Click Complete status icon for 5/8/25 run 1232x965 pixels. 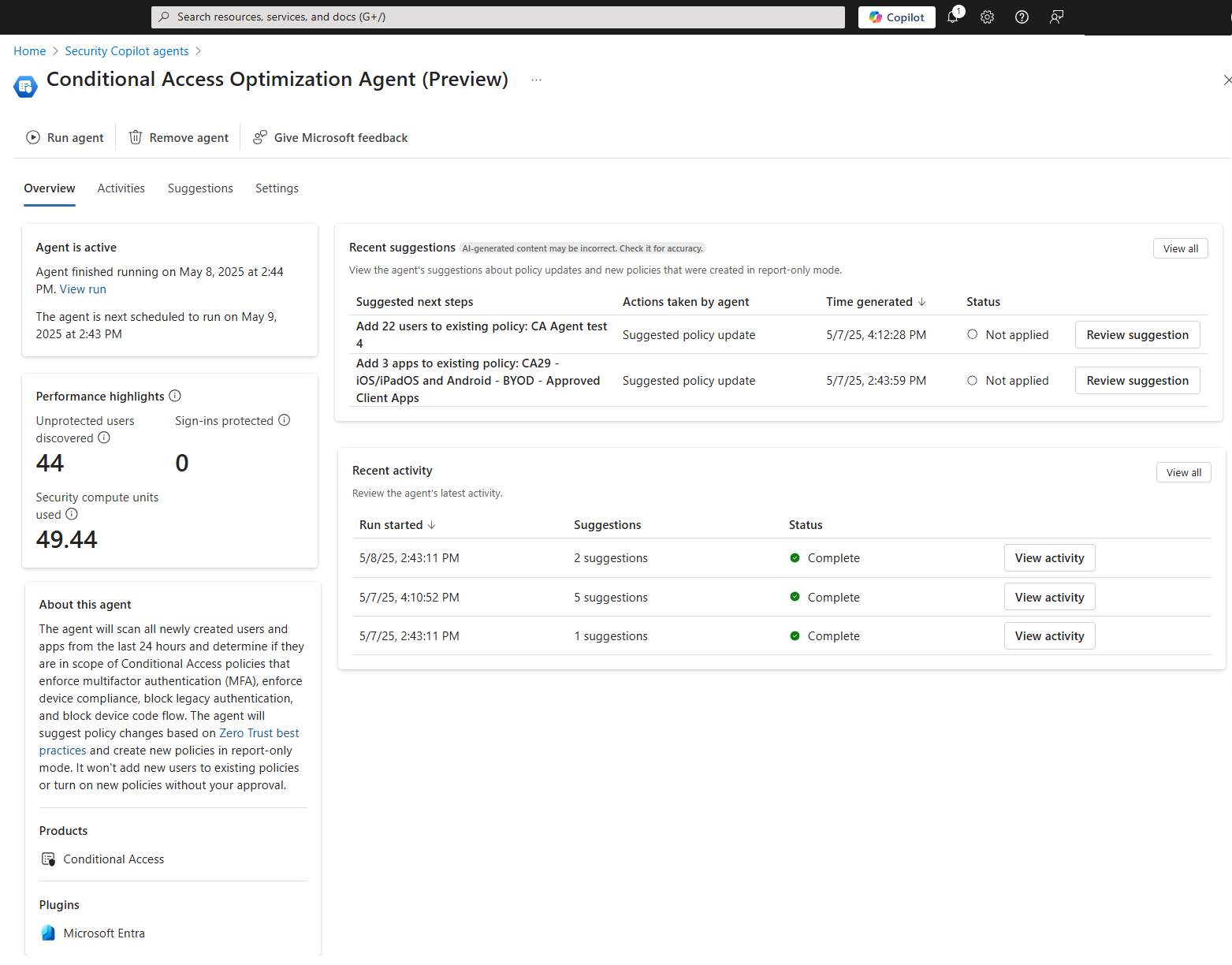coord(795,557)
